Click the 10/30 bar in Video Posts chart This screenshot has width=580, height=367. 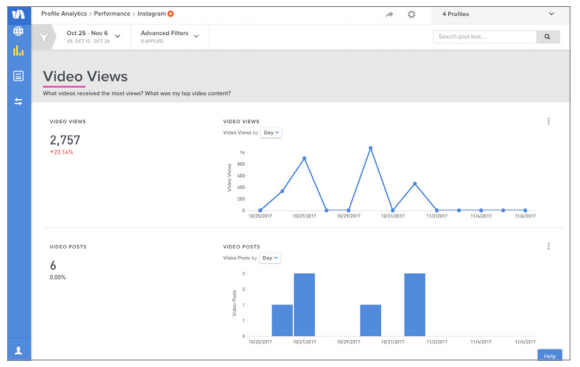(x=371, y=320)
